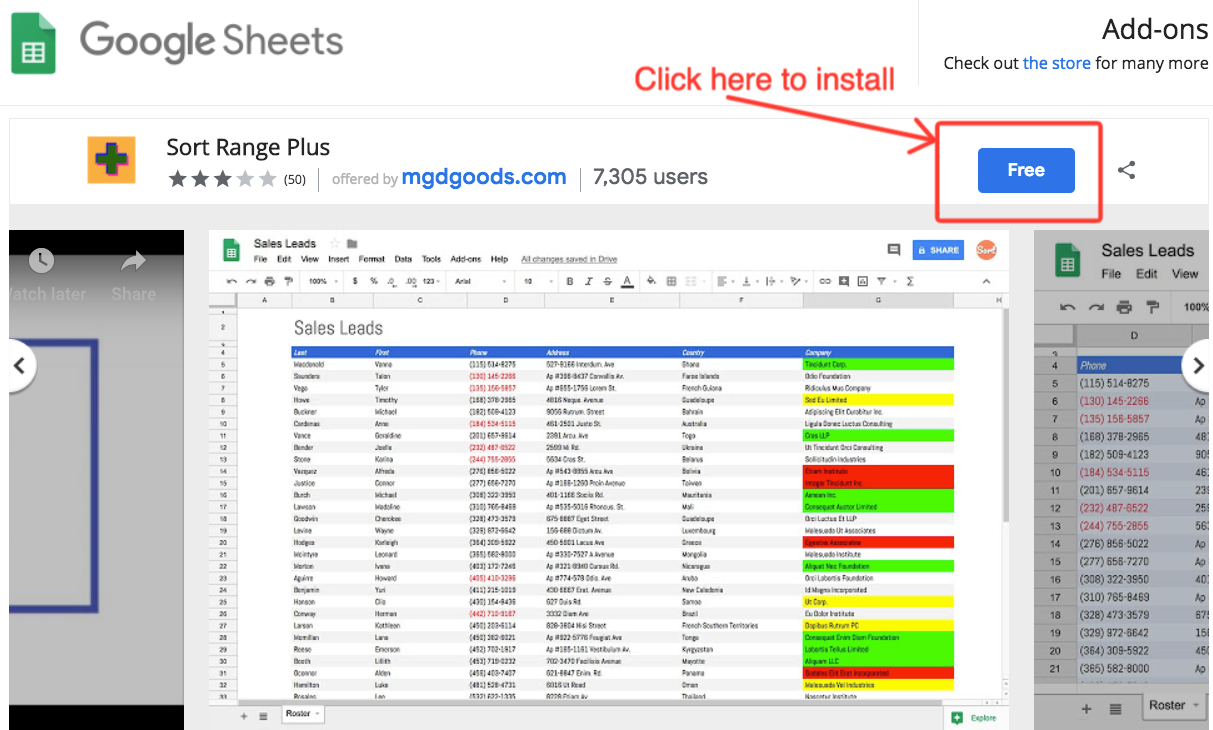Image resolution: width=1213 pixels, height=730 pixels.
Task: Click the share icon beside the Free button
Action: [x=1127, y=170]
